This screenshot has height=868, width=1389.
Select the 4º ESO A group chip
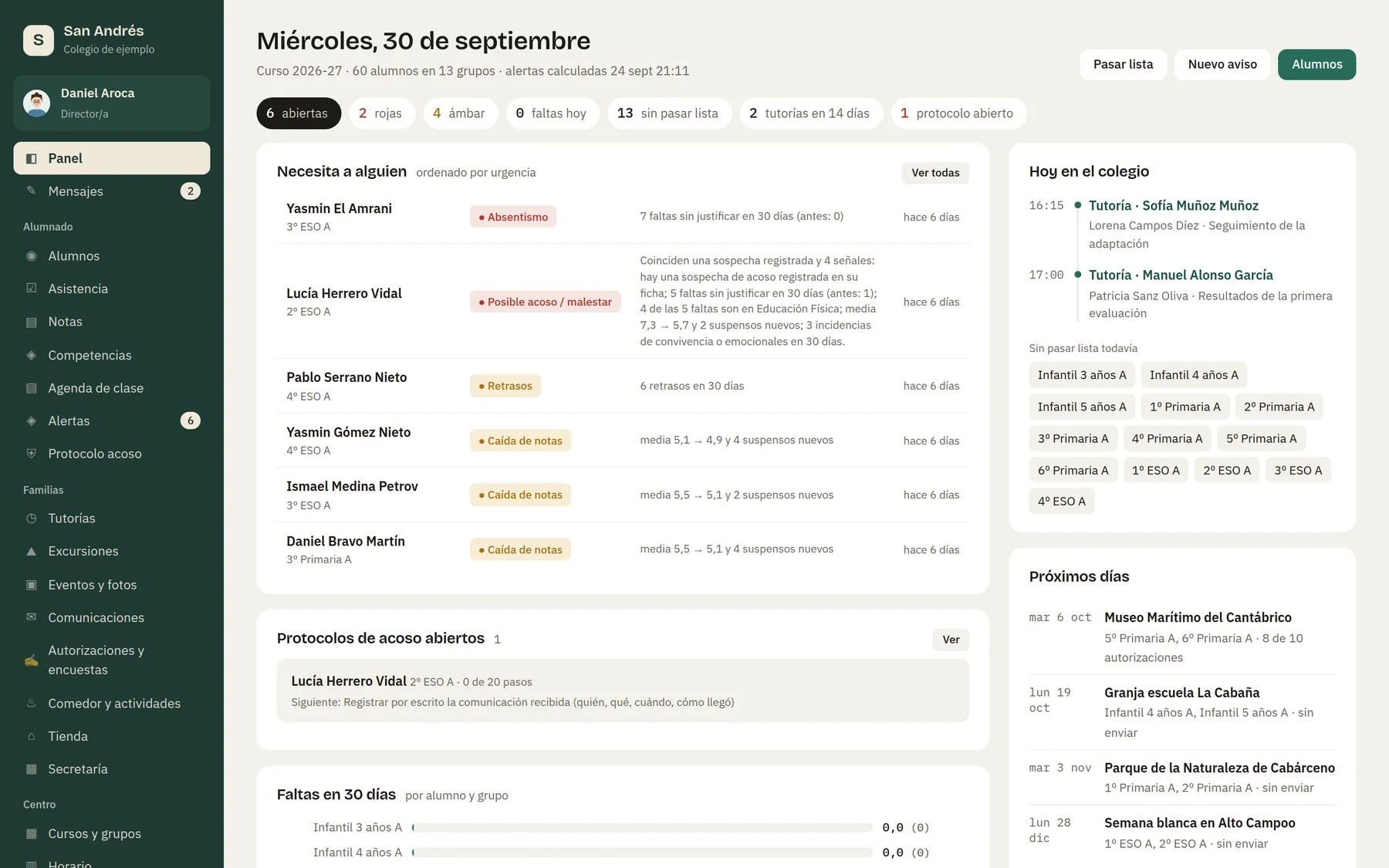pos(1062,502)
